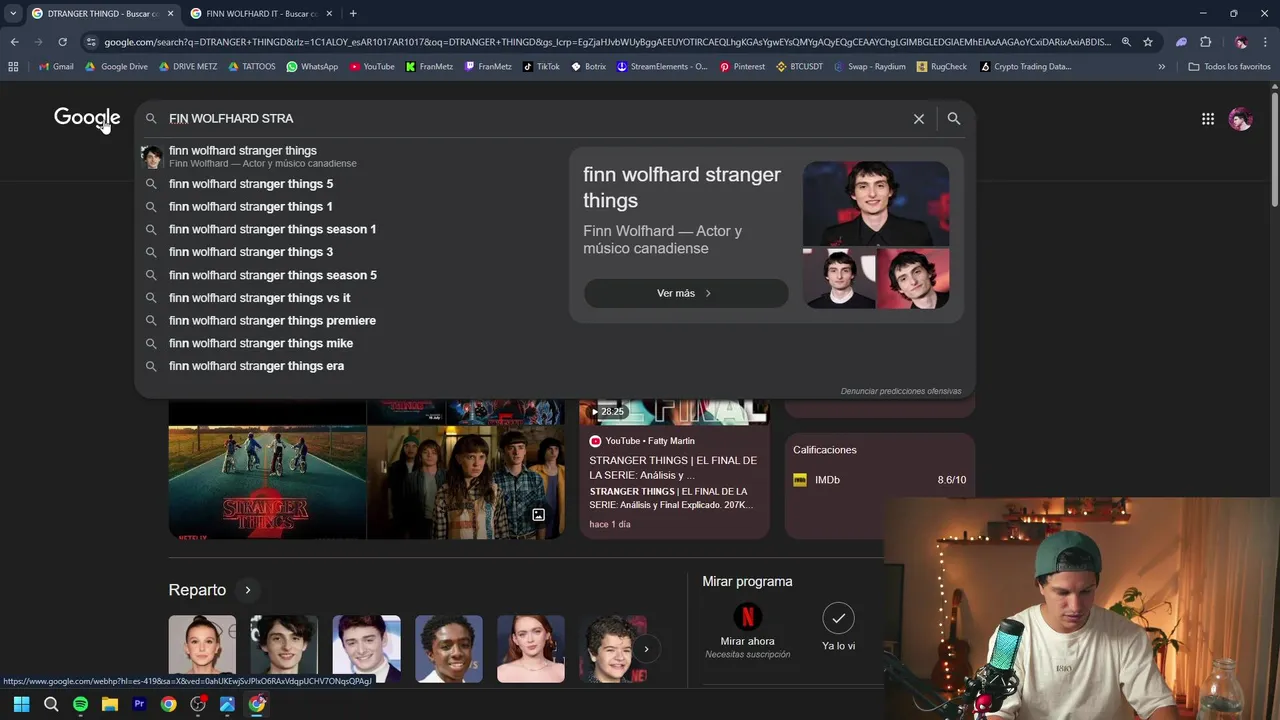This screenshot has height=720, width=1280.
Task: Open the Google account avatar
Action: click(1241, 119)
